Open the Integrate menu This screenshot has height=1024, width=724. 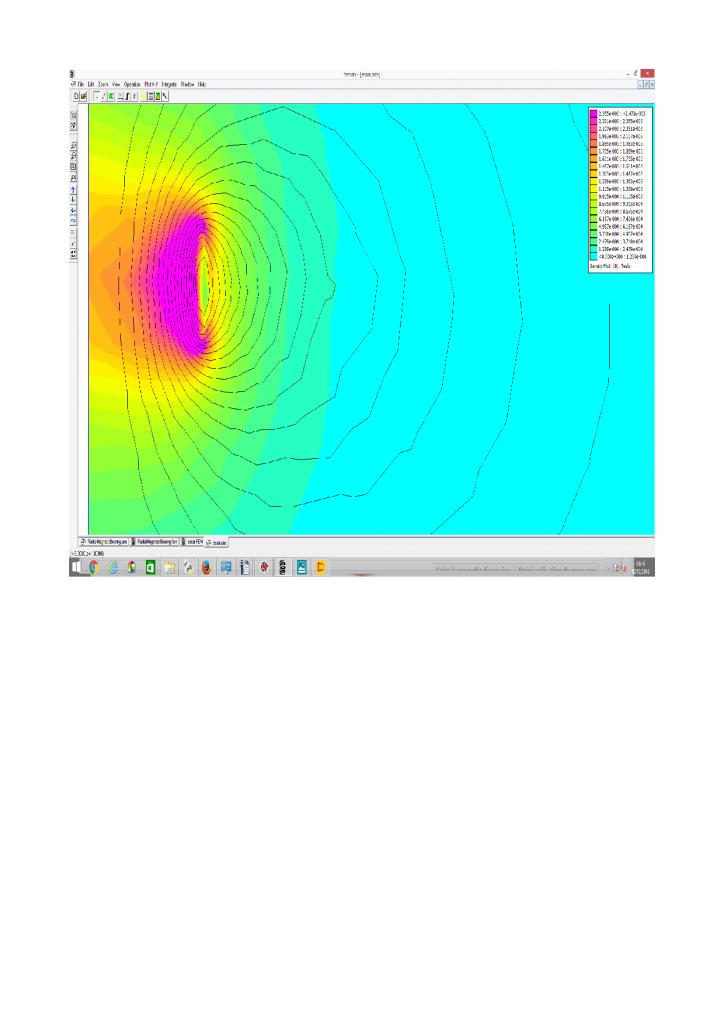[x=169, y=84]
